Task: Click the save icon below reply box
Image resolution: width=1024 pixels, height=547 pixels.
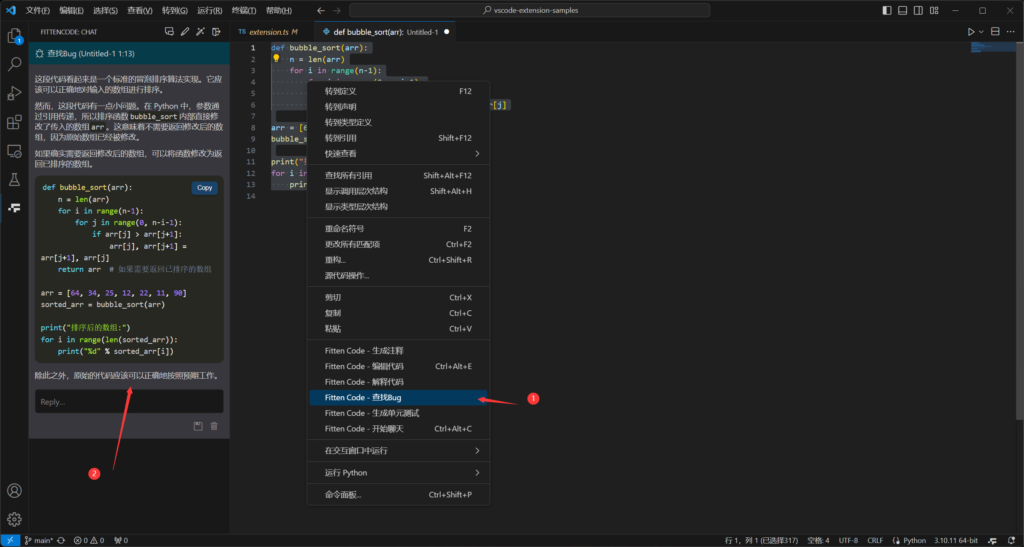Action: point(199,426)
